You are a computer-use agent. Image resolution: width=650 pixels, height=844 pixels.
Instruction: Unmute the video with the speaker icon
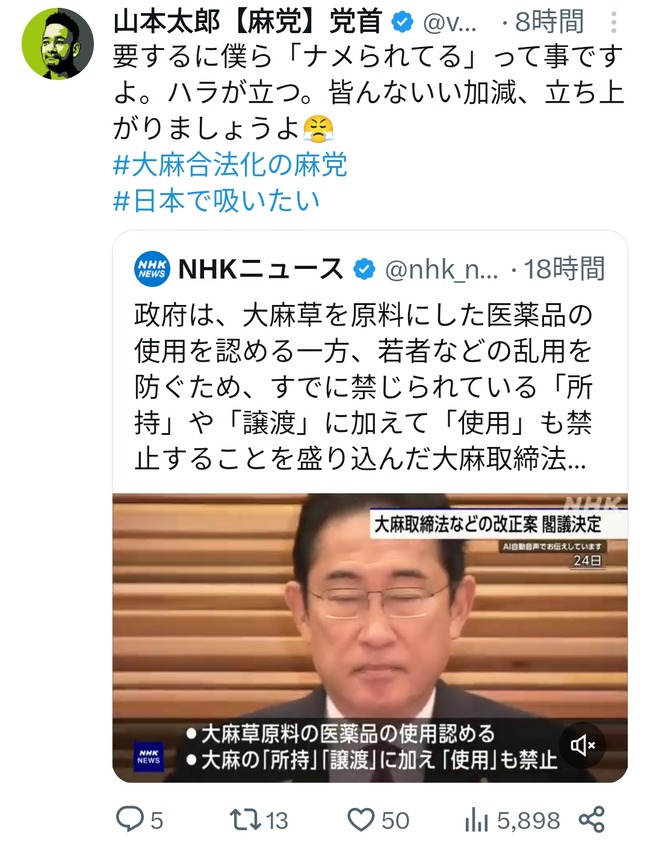pos(583,745)
